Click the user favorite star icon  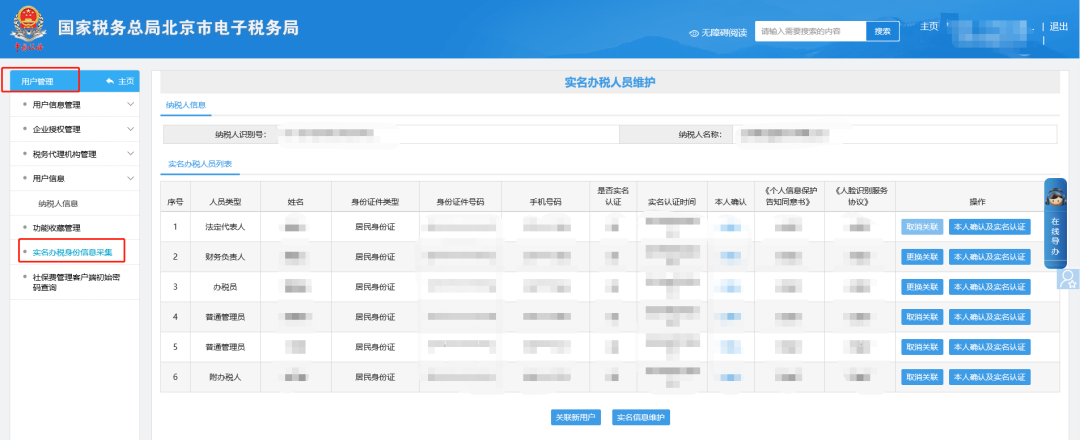1069,279
